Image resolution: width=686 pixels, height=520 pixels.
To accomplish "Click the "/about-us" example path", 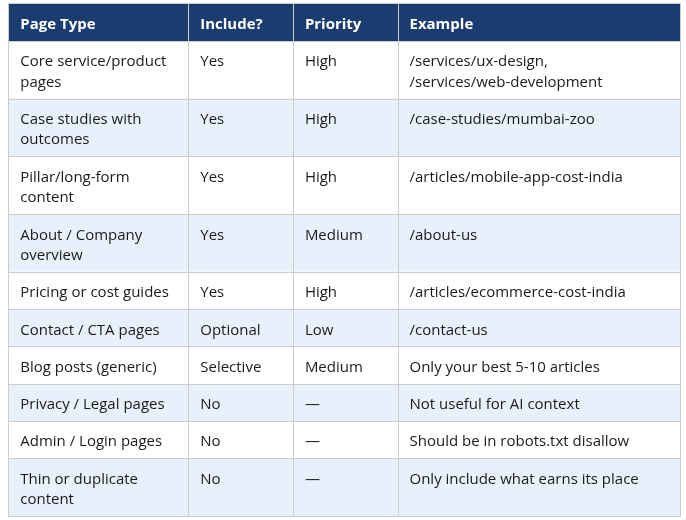I will click(443, 235).
